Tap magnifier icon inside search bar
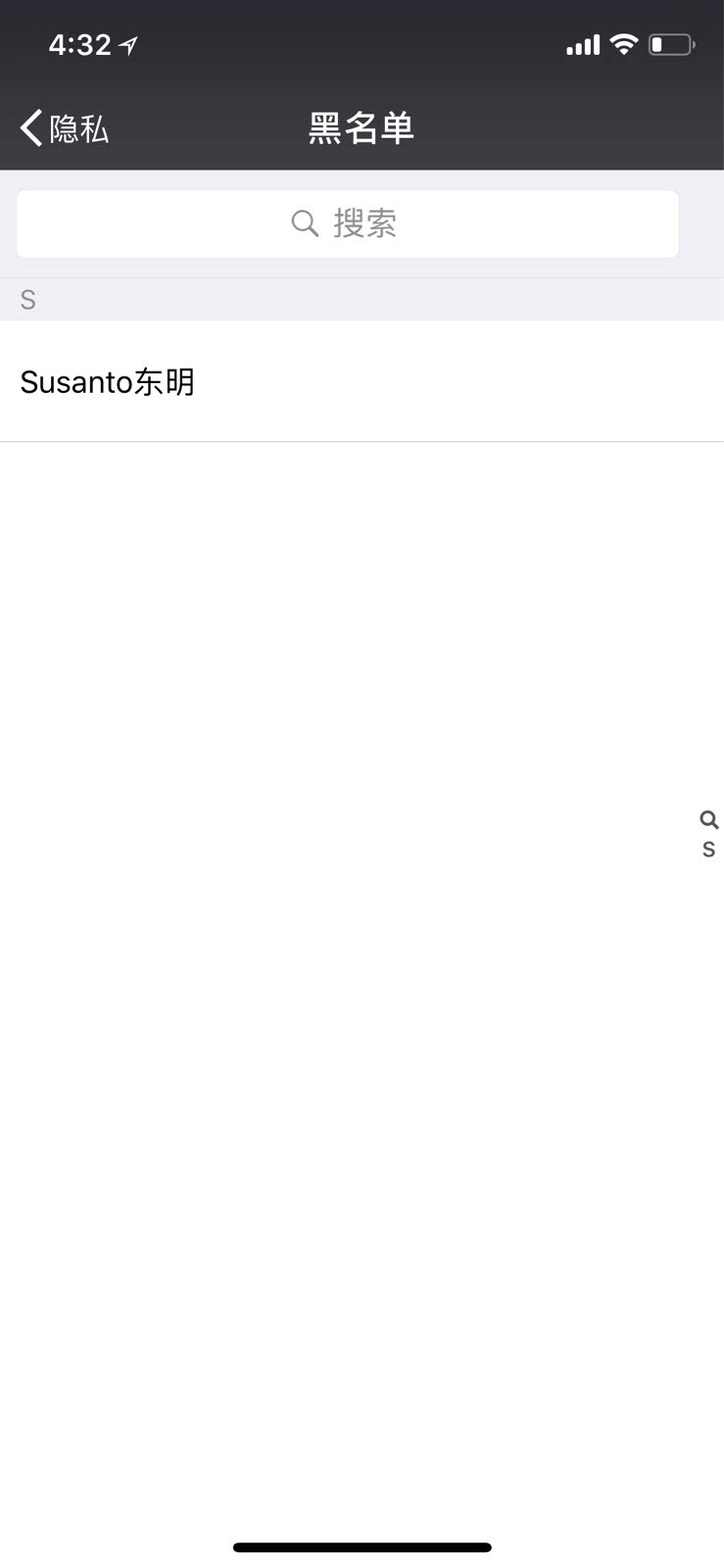724x1568 pixels. pos(305,224)
